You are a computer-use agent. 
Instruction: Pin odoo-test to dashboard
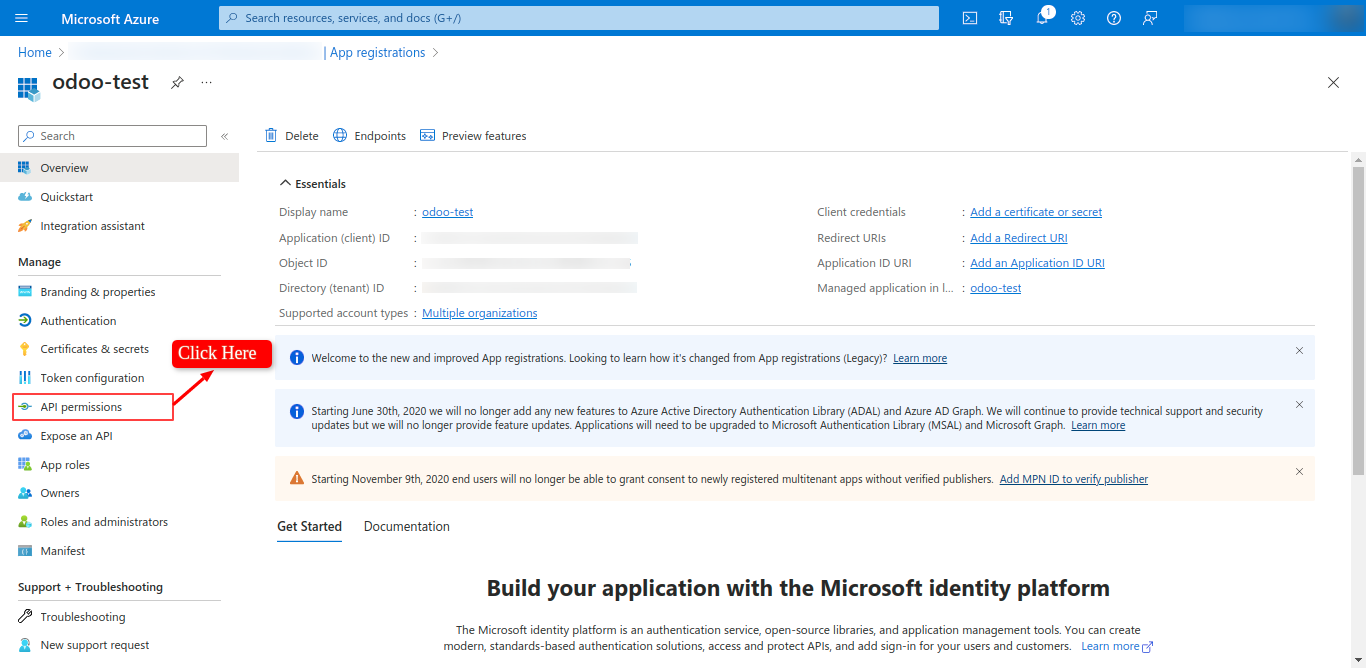tap(177, 83)
